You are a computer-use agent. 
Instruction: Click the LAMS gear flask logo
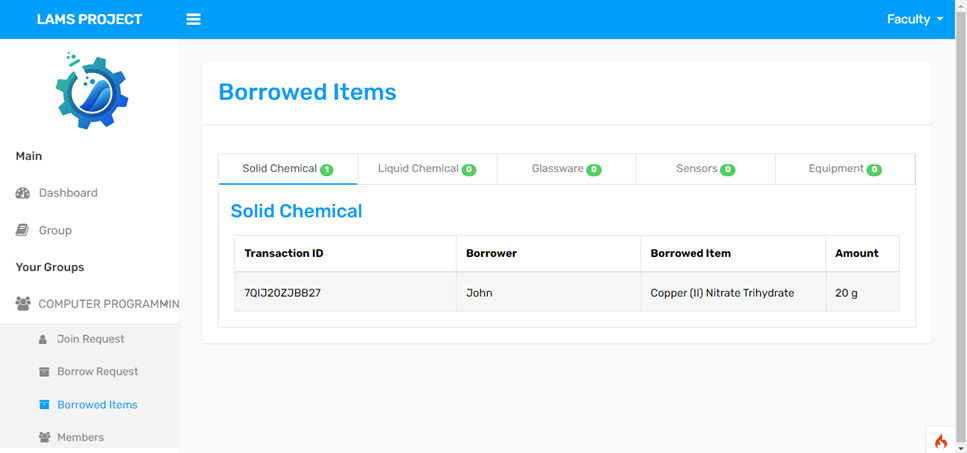coord(92,91)
